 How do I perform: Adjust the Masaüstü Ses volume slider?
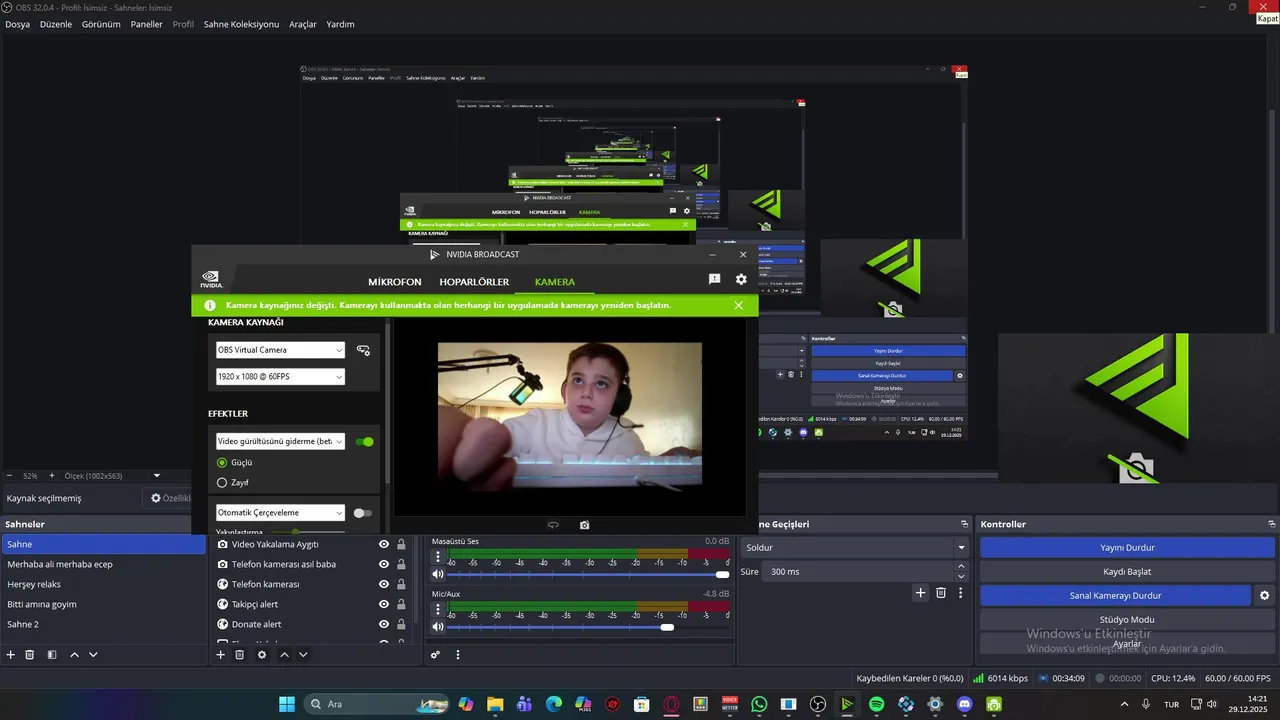590,575
